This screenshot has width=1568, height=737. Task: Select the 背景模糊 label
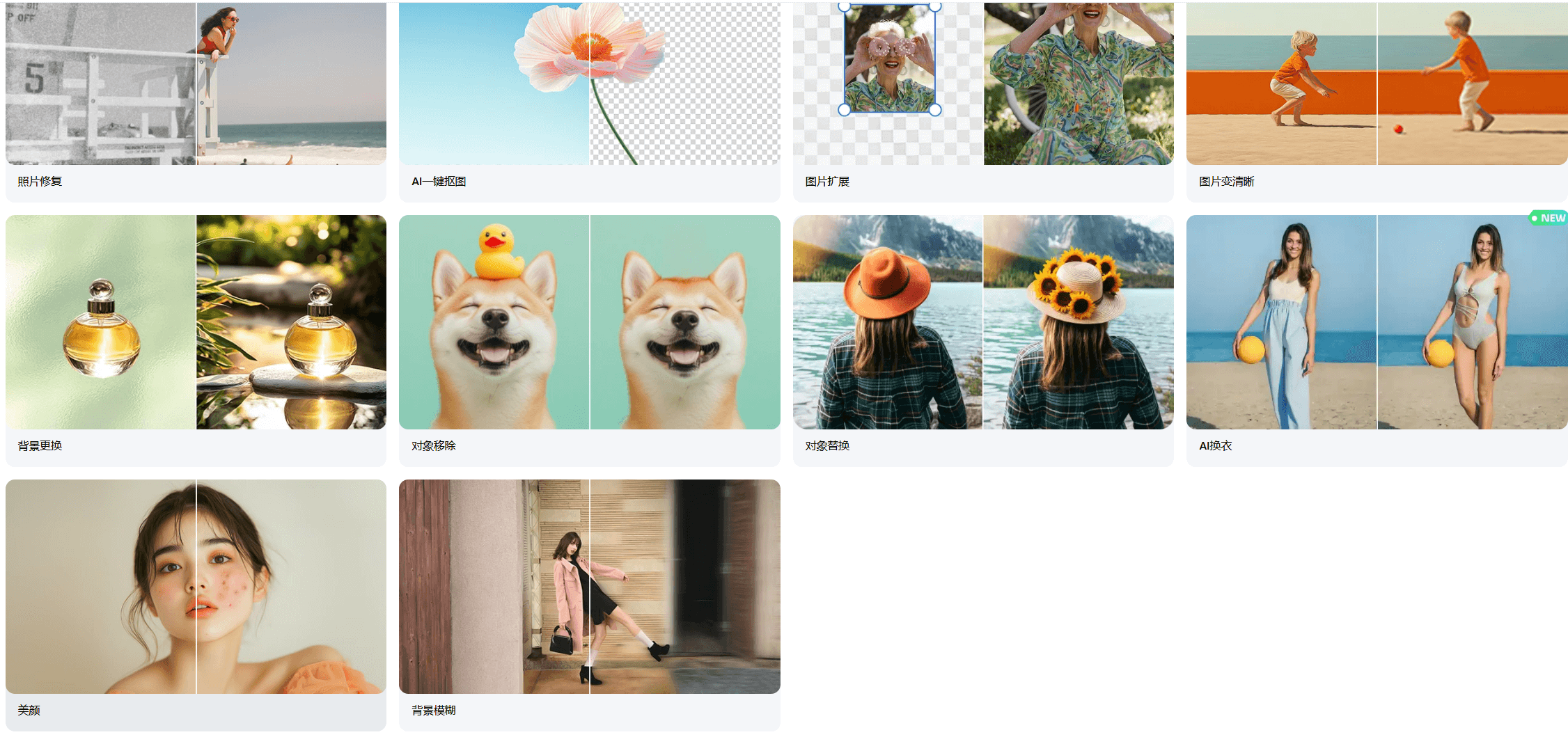point(433,711)
